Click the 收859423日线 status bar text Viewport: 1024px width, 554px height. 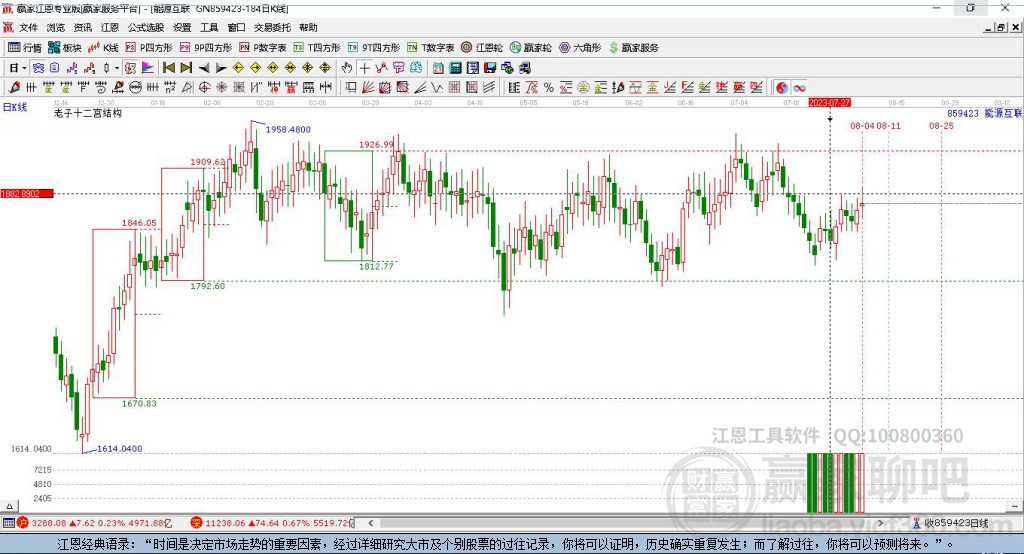(956, 523)
